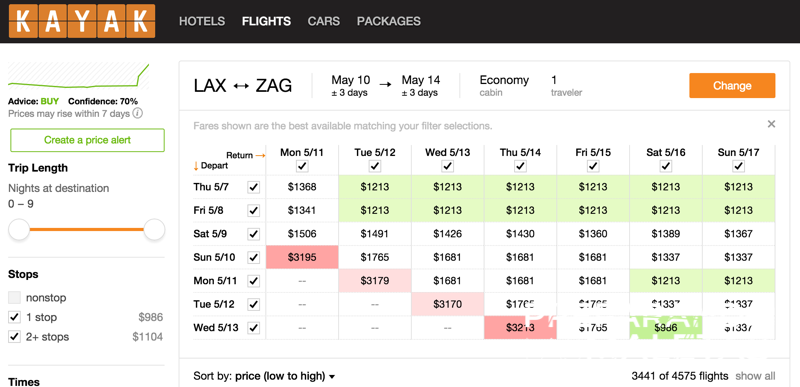Toggle the nonstop checkbox

point(14,297)
